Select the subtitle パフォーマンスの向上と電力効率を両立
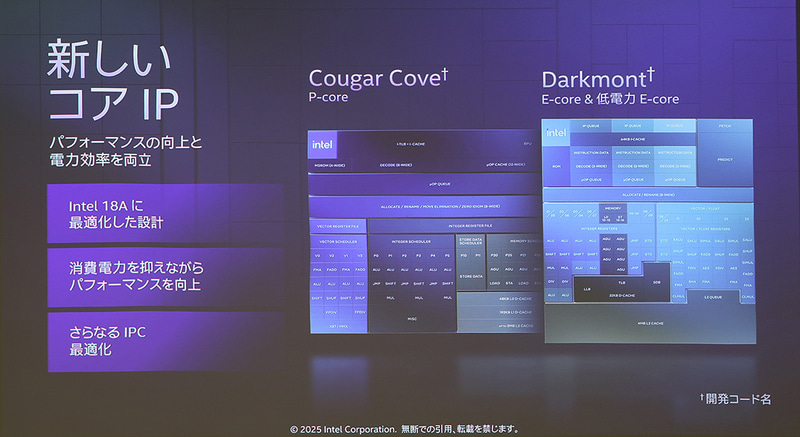 (126, 151)
